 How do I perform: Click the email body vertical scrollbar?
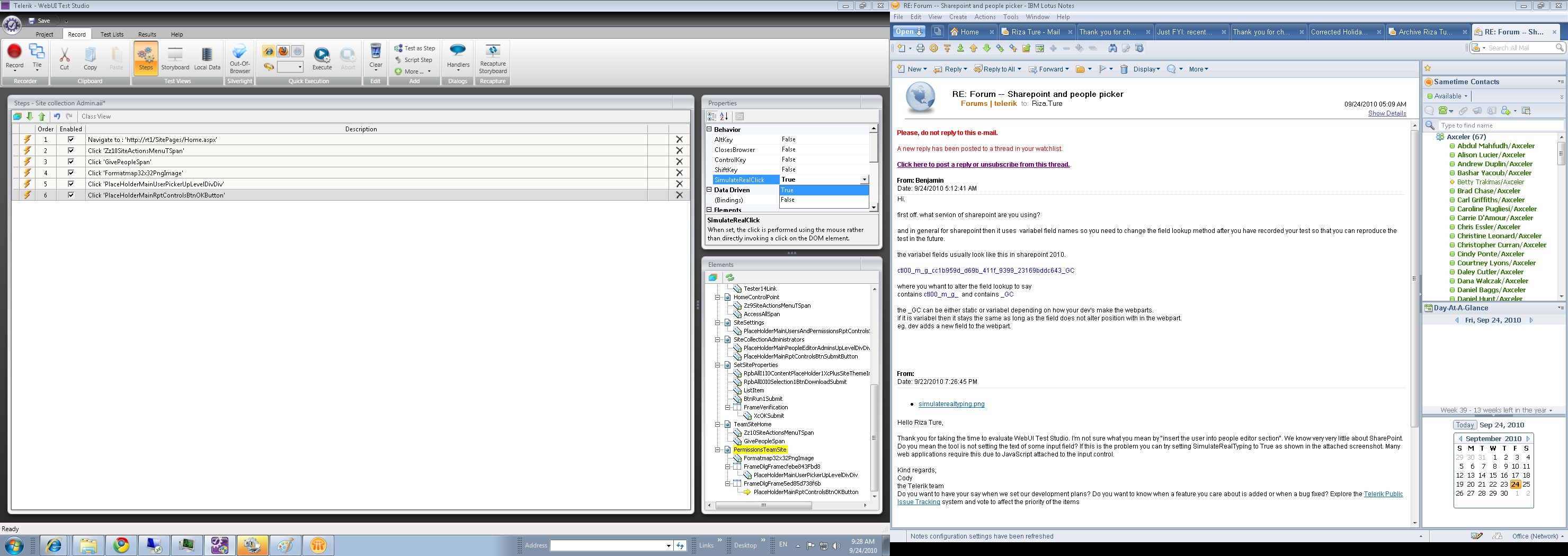click(x=1414, y=279)
